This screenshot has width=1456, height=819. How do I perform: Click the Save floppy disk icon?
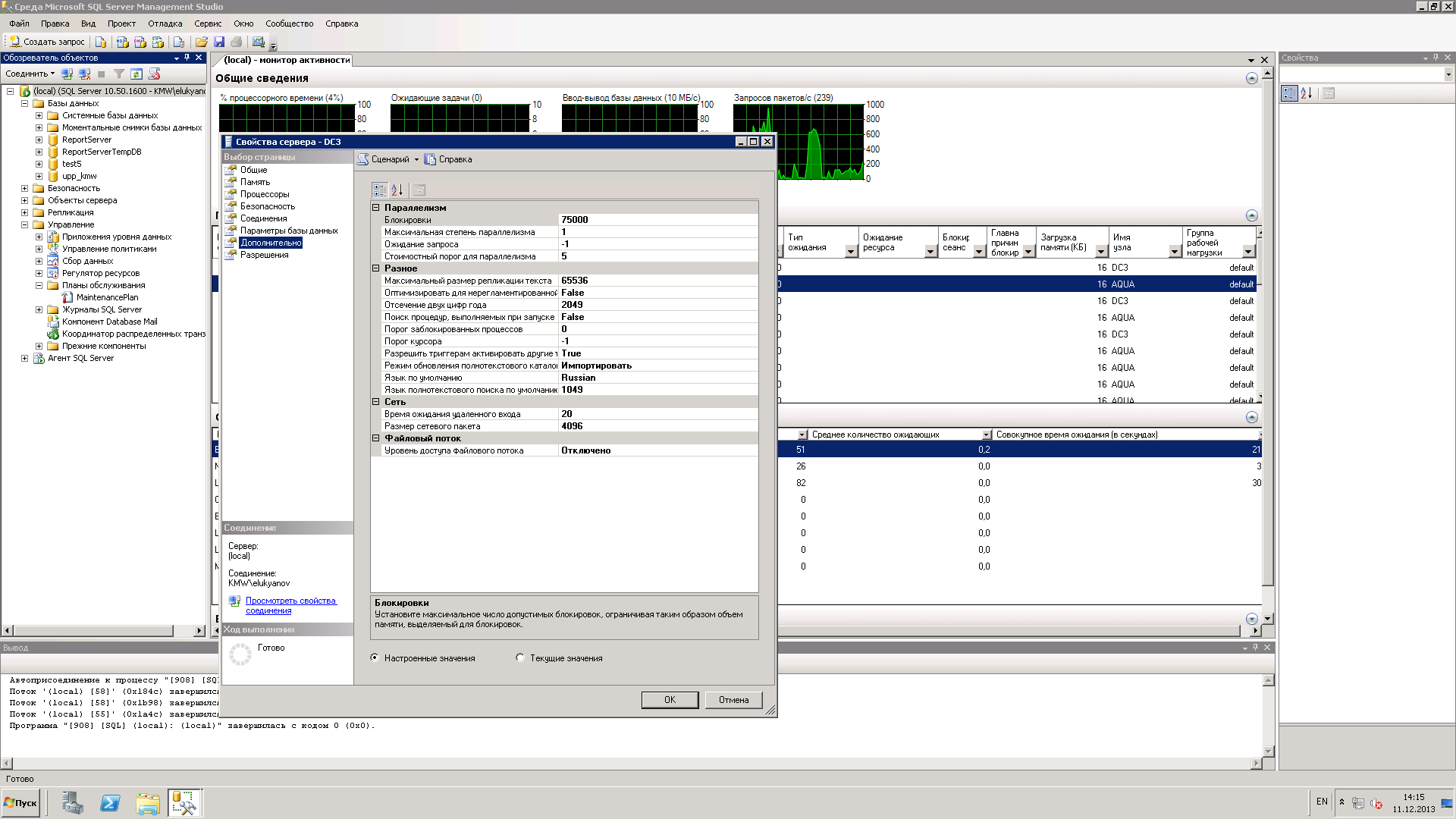[x=219, y=42]
